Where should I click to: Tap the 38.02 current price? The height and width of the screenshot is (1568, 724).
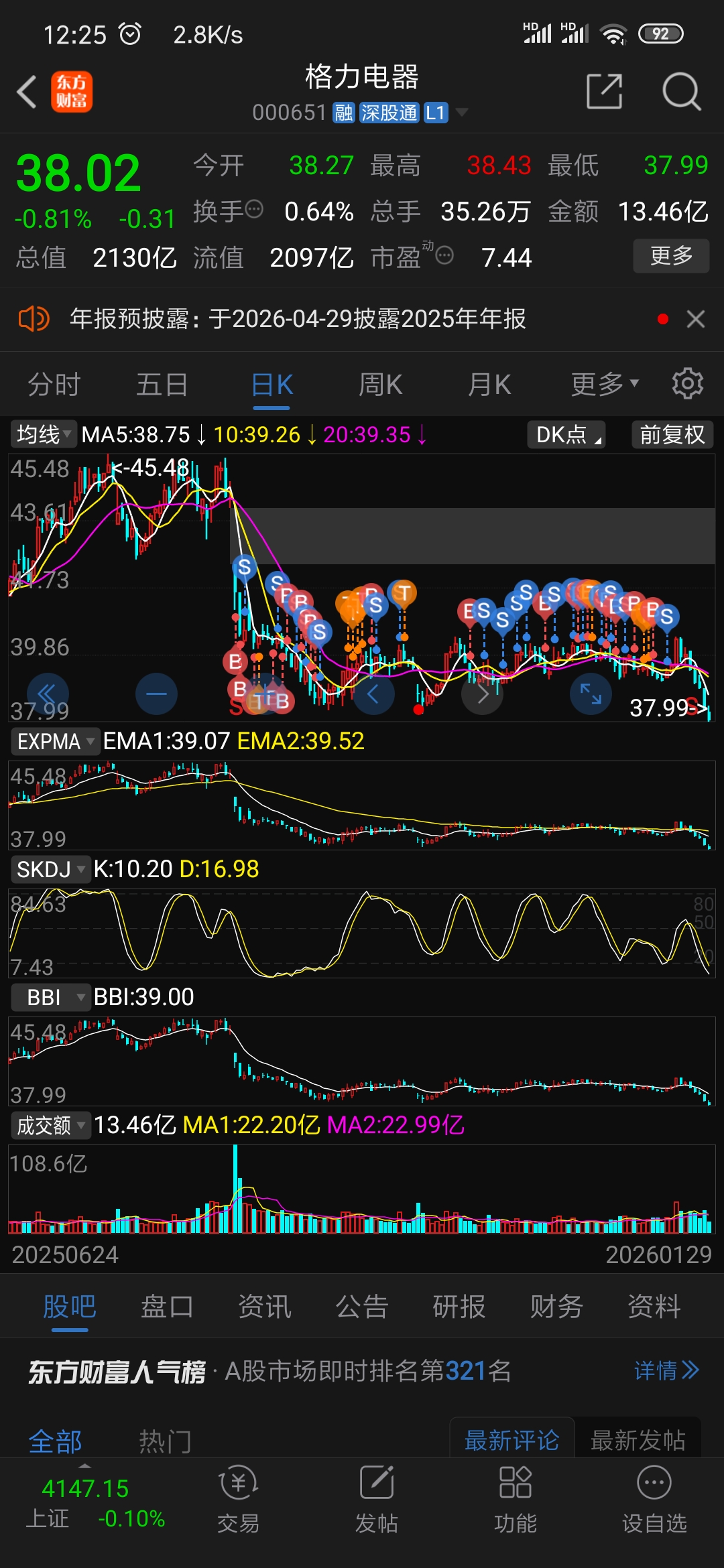(x=78, y=174)
